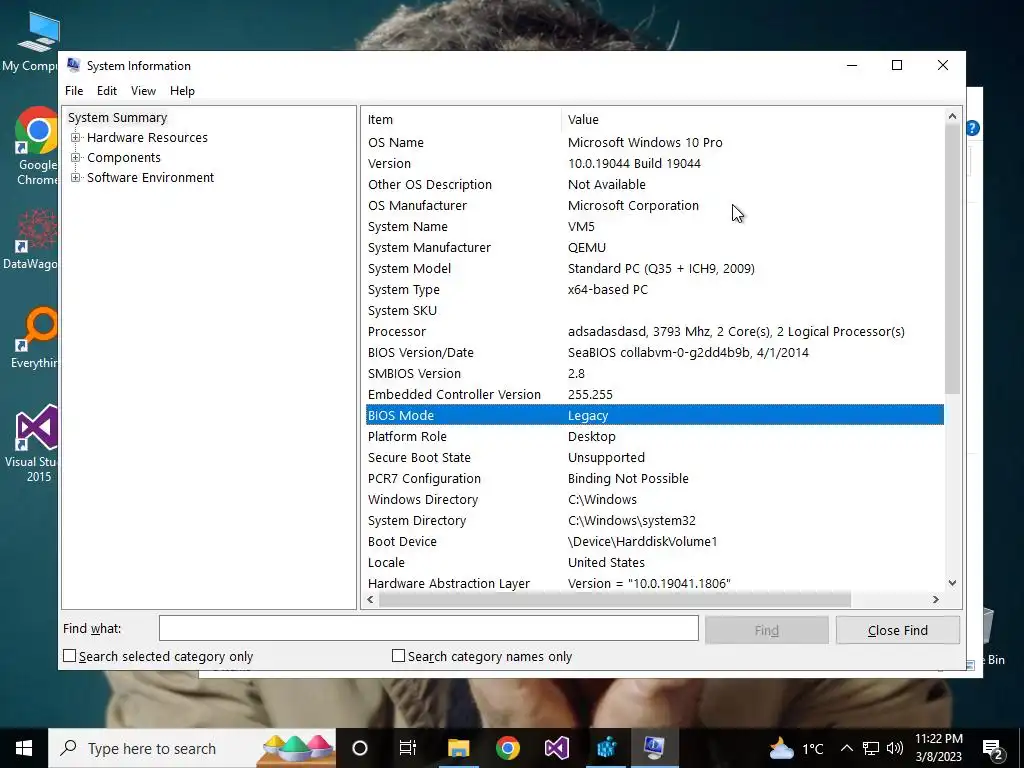The image size is (1024, 768).
Task: Open the Help menu
Action: [182, 91]
